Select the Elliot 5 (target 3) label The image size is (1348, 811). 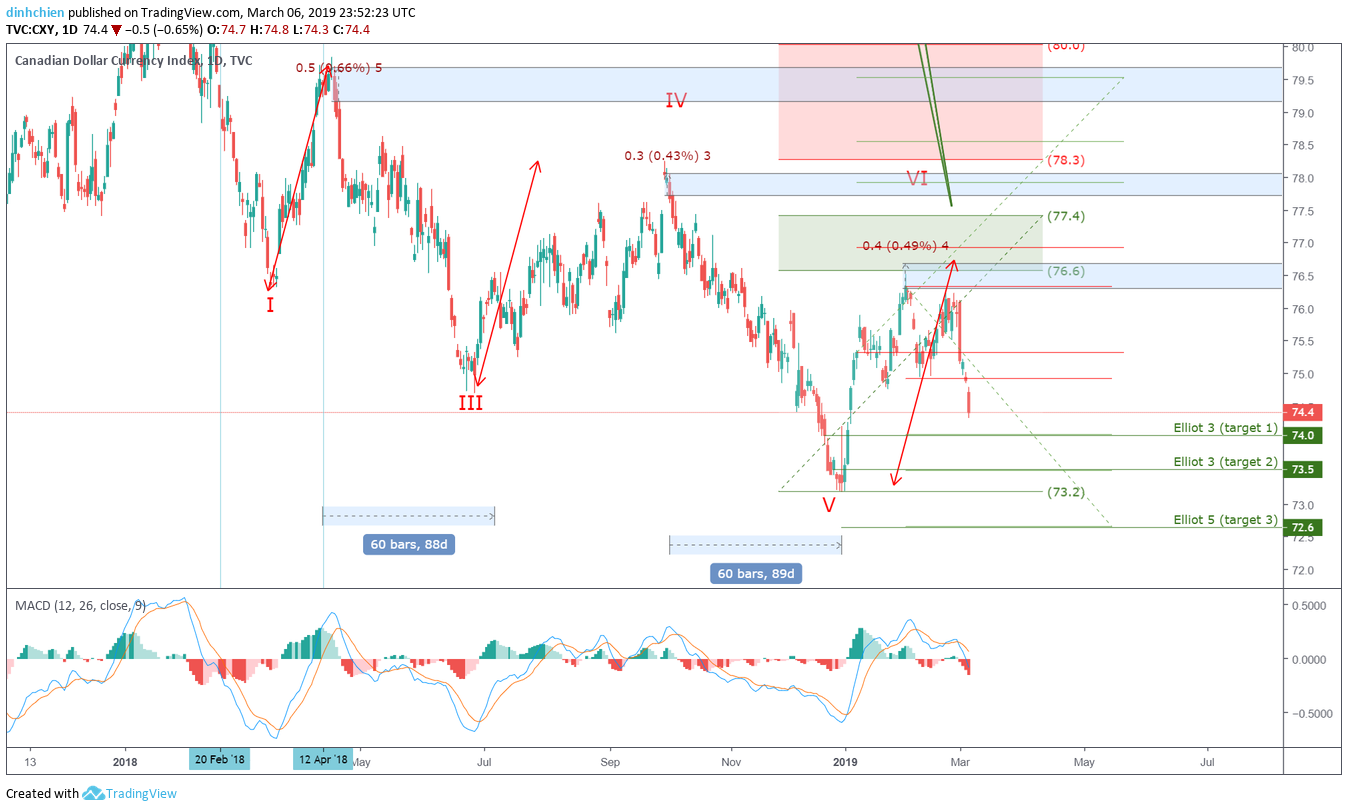pyautogui.click(x=1225, y=520)
